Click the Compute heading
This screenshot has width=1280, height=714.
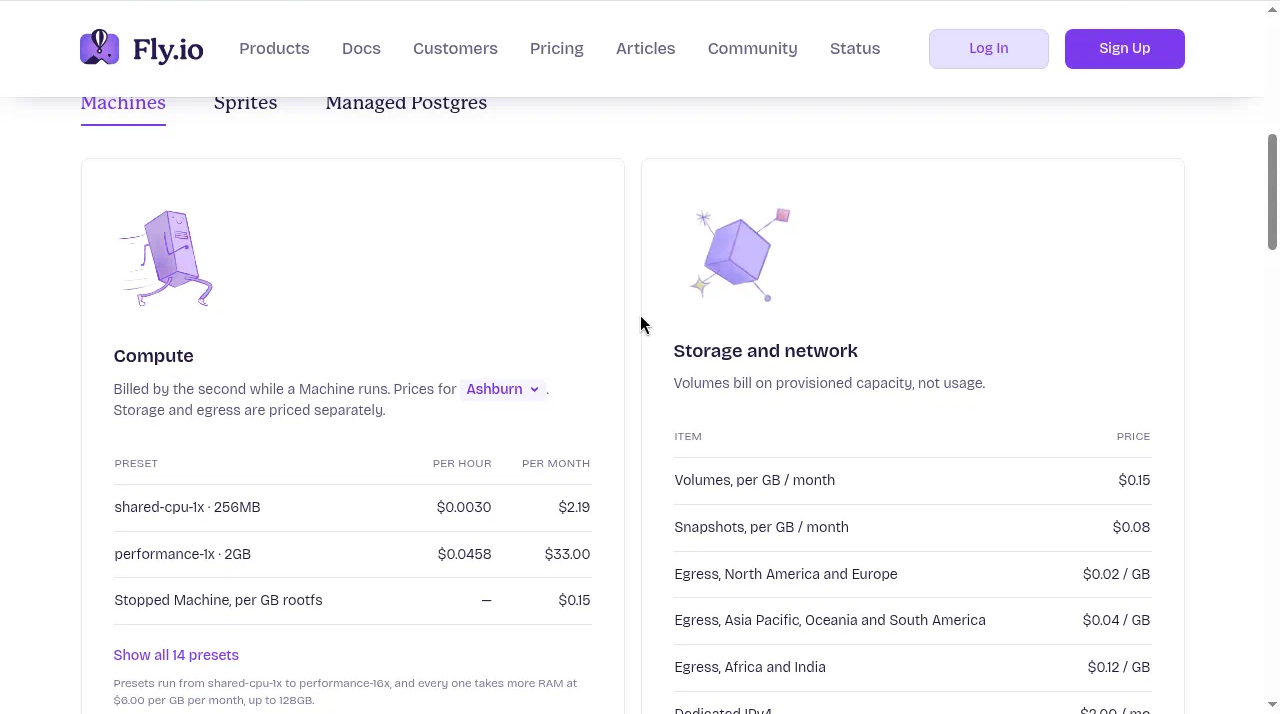point(153,356)
